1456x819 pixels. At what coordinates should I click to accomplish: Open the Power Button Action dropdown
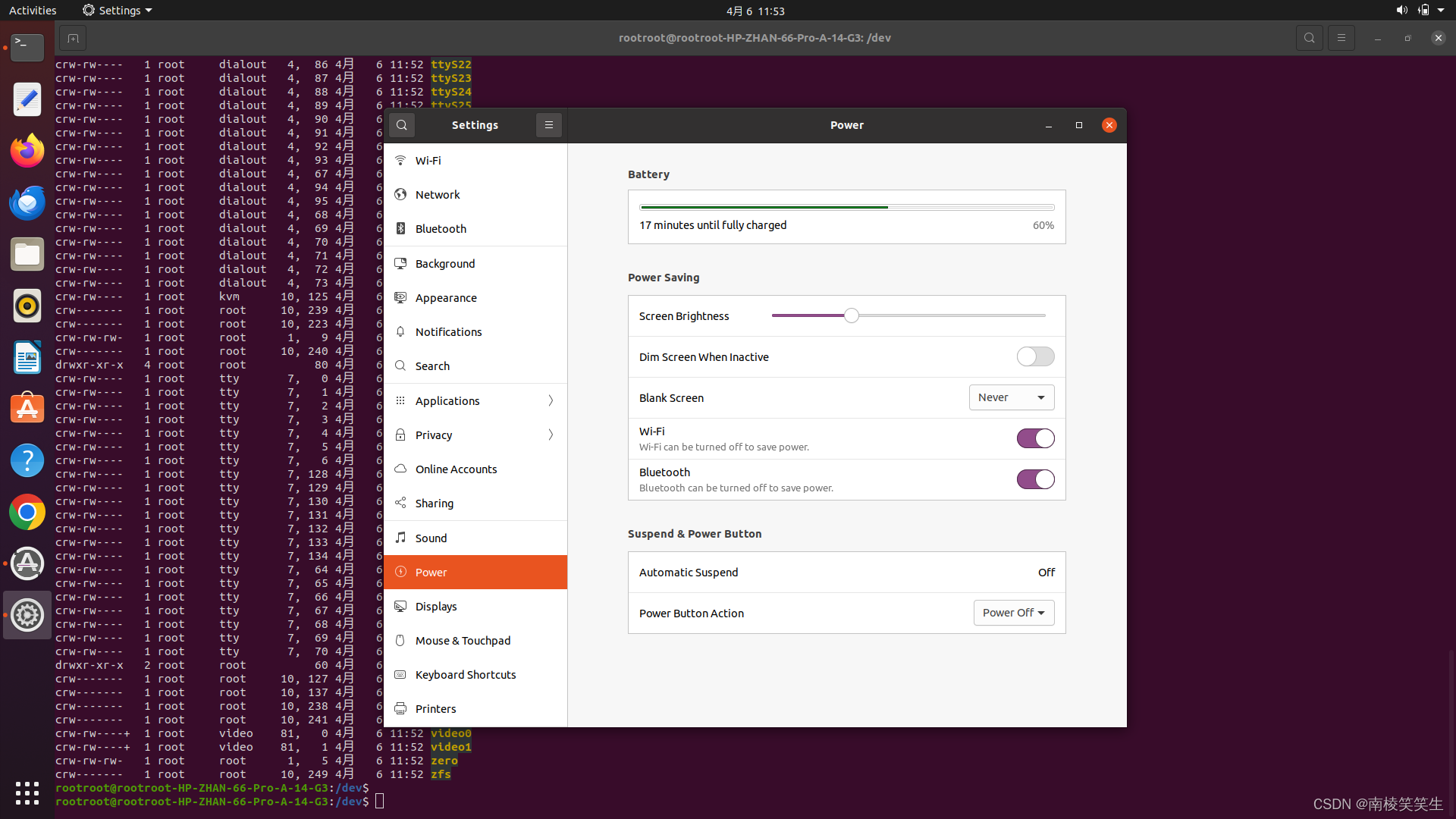1013,613
